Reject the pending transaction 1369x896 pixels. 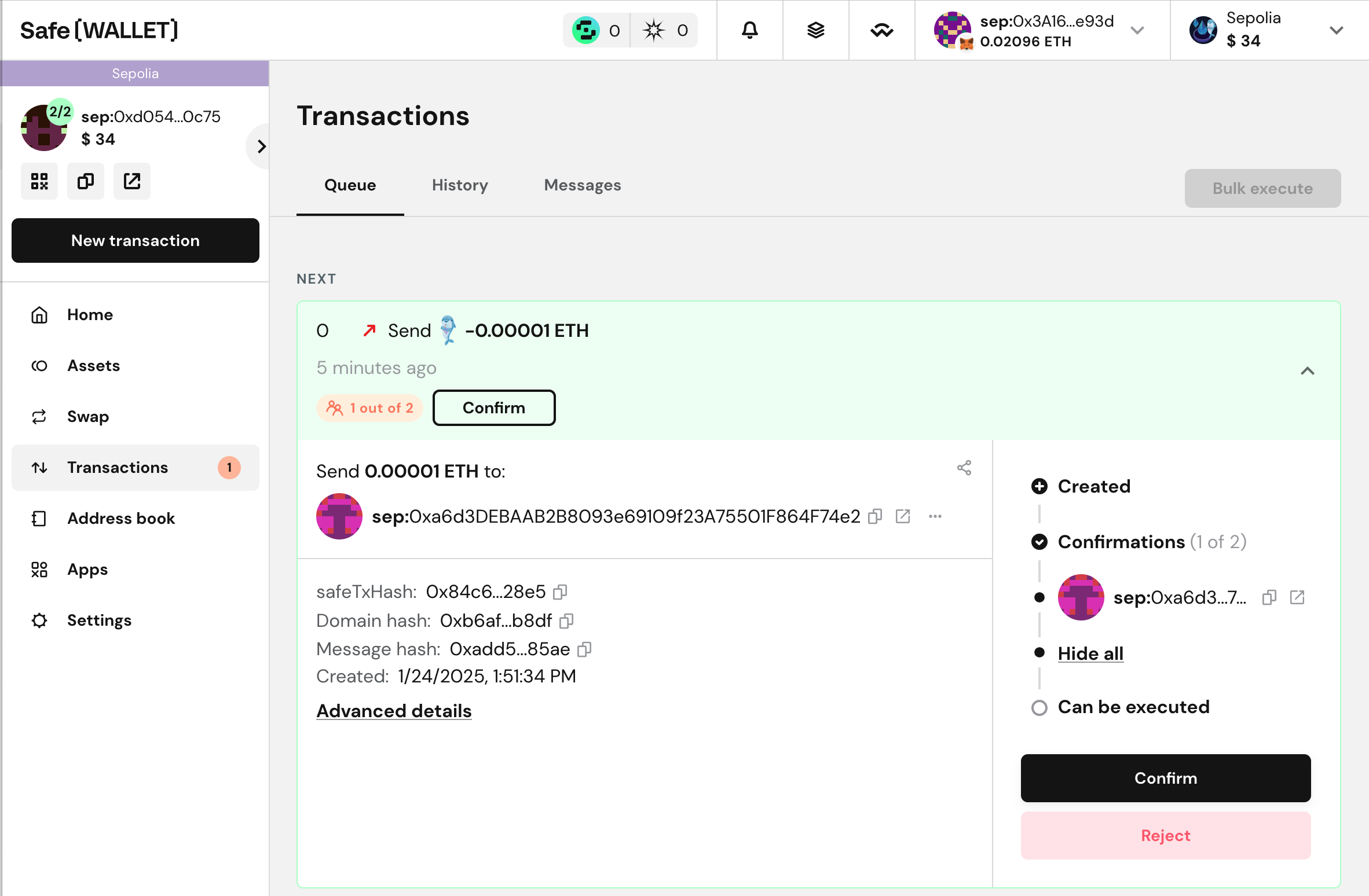1165,835
